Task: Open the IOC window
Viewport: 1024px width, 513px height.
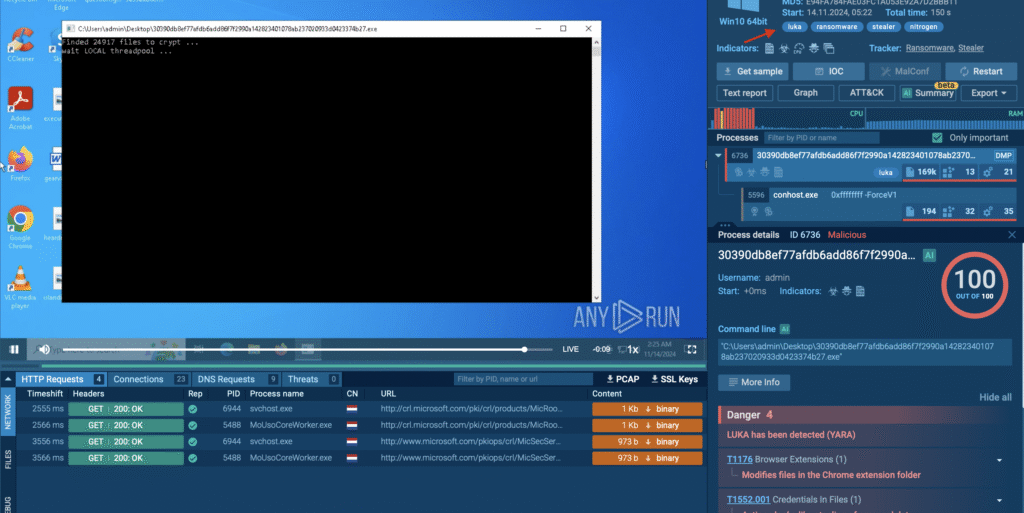Action: click(829, 71)
